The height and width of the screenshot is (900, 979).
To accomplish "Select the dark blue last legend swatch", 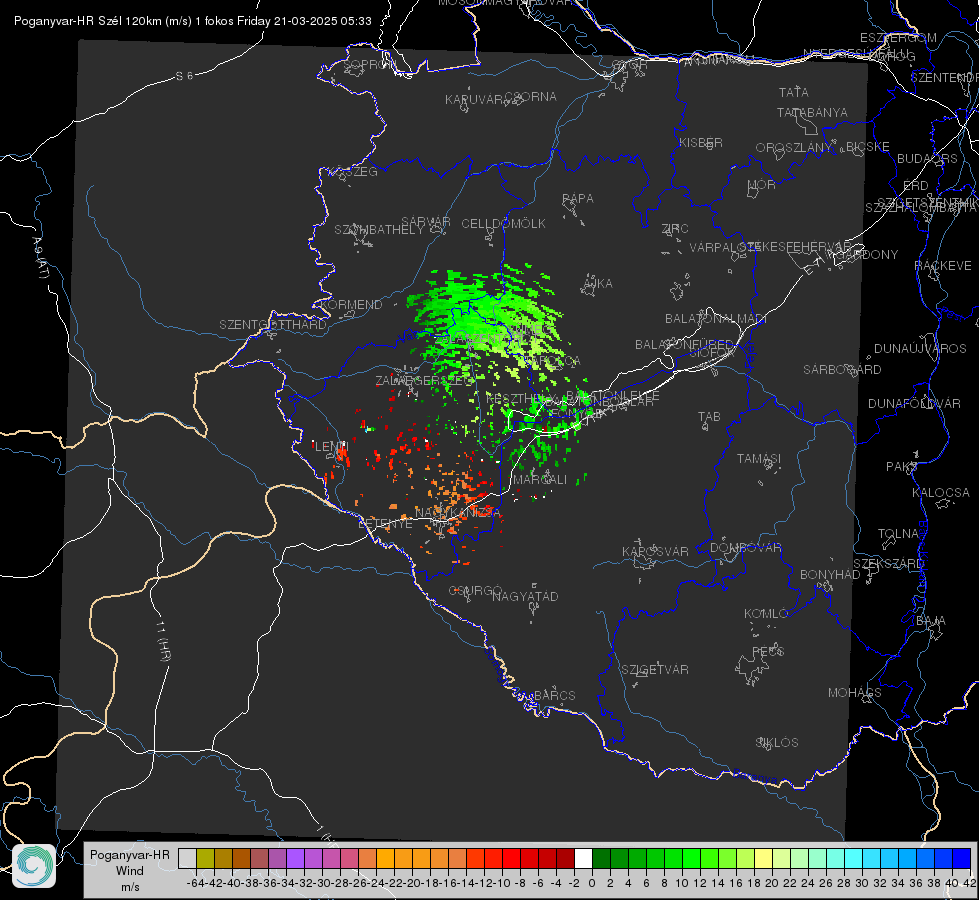I will click(x=962, y=858).
